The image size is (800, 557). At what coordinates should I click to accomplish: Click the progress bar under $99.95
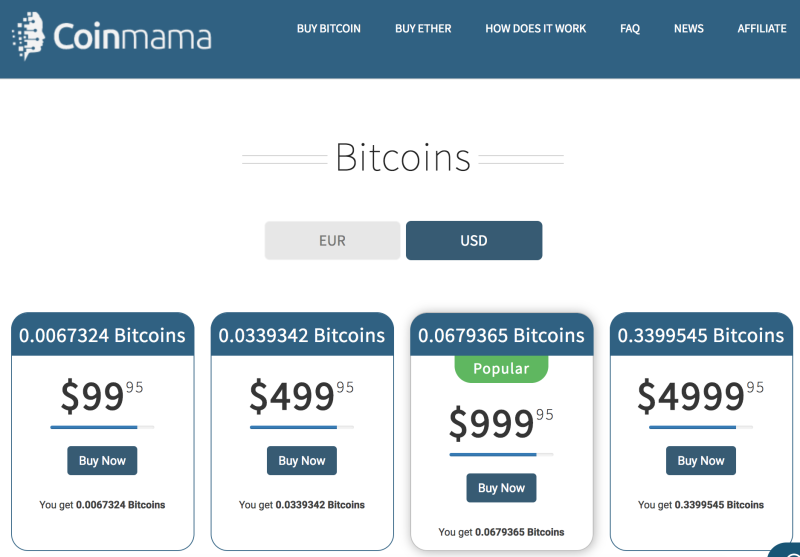click(102, 427)
